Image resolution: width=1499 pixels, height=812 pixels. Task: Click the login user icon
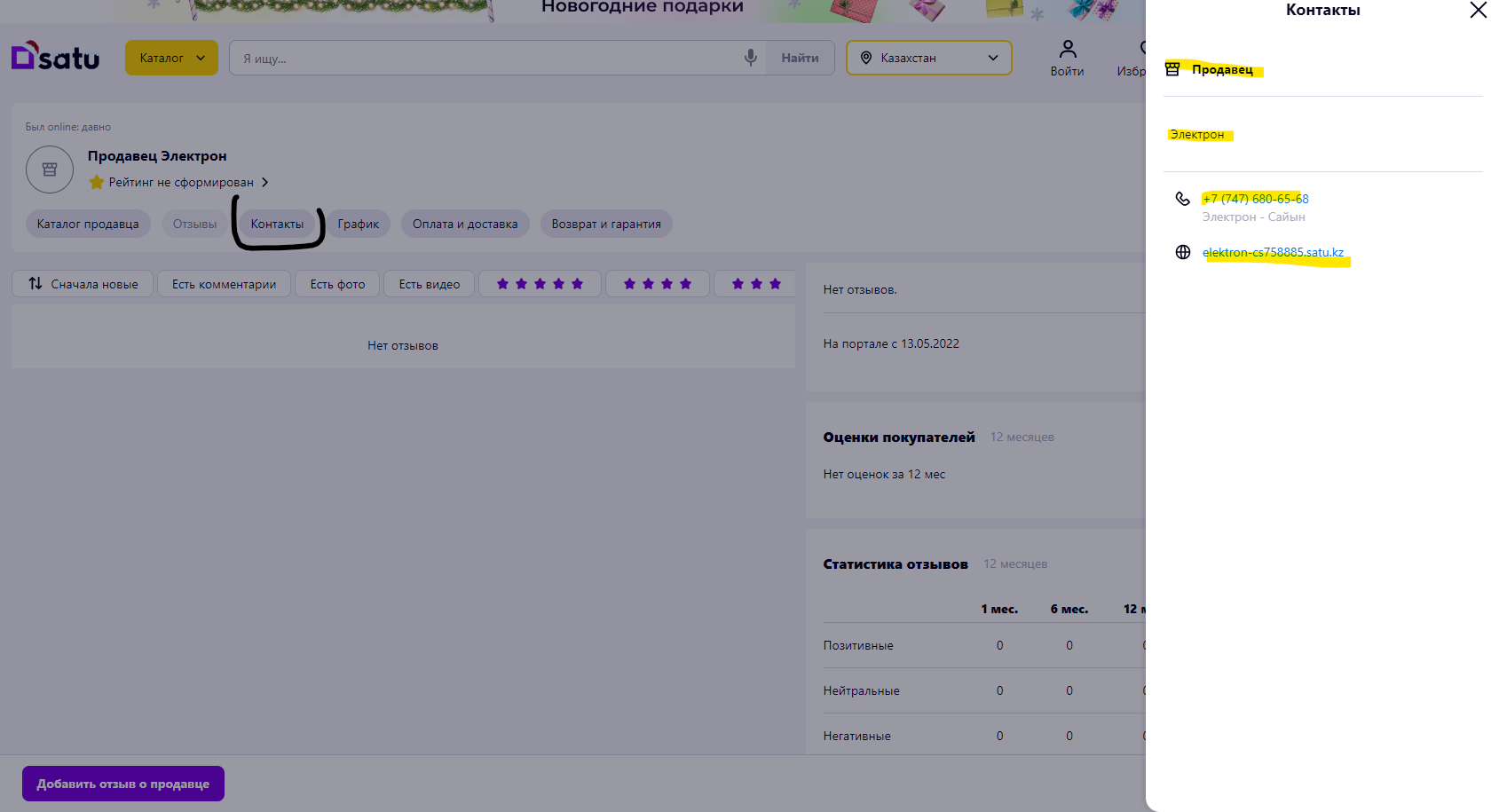tap(1068, 49)
